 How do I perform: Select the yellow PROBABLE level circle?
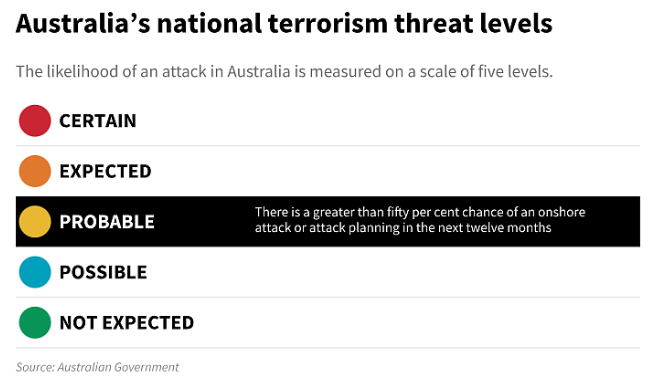pyautogui.click(x=35, y=222)
